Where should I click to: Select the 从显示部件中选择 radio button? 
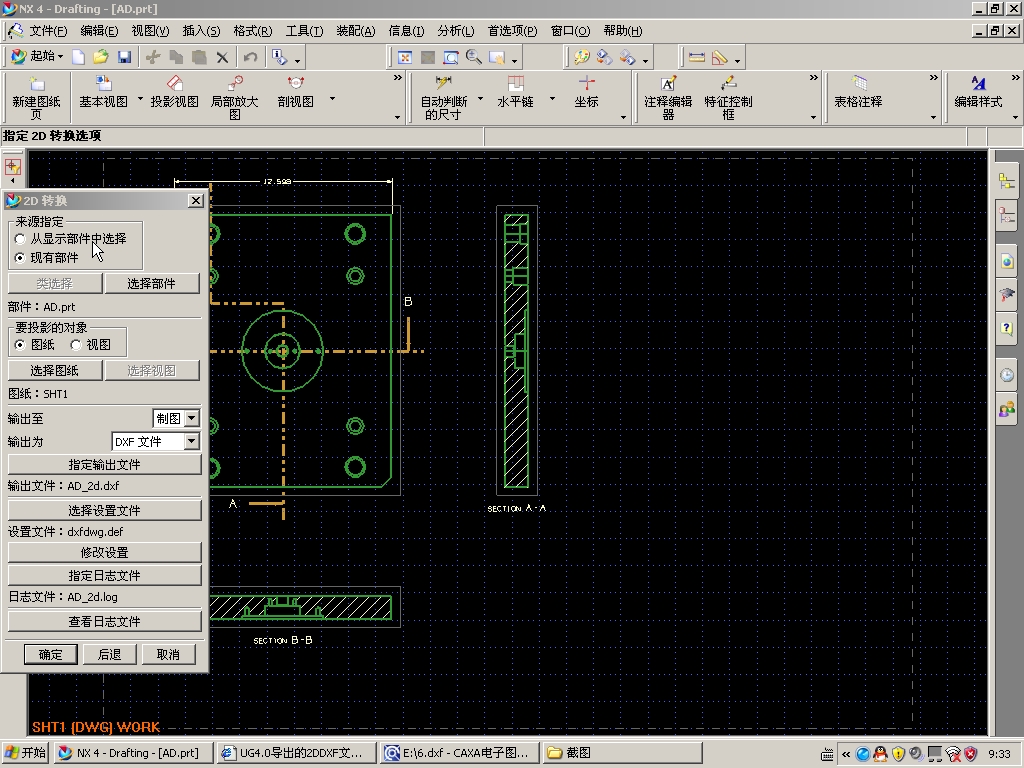click(x=21, y=239)
